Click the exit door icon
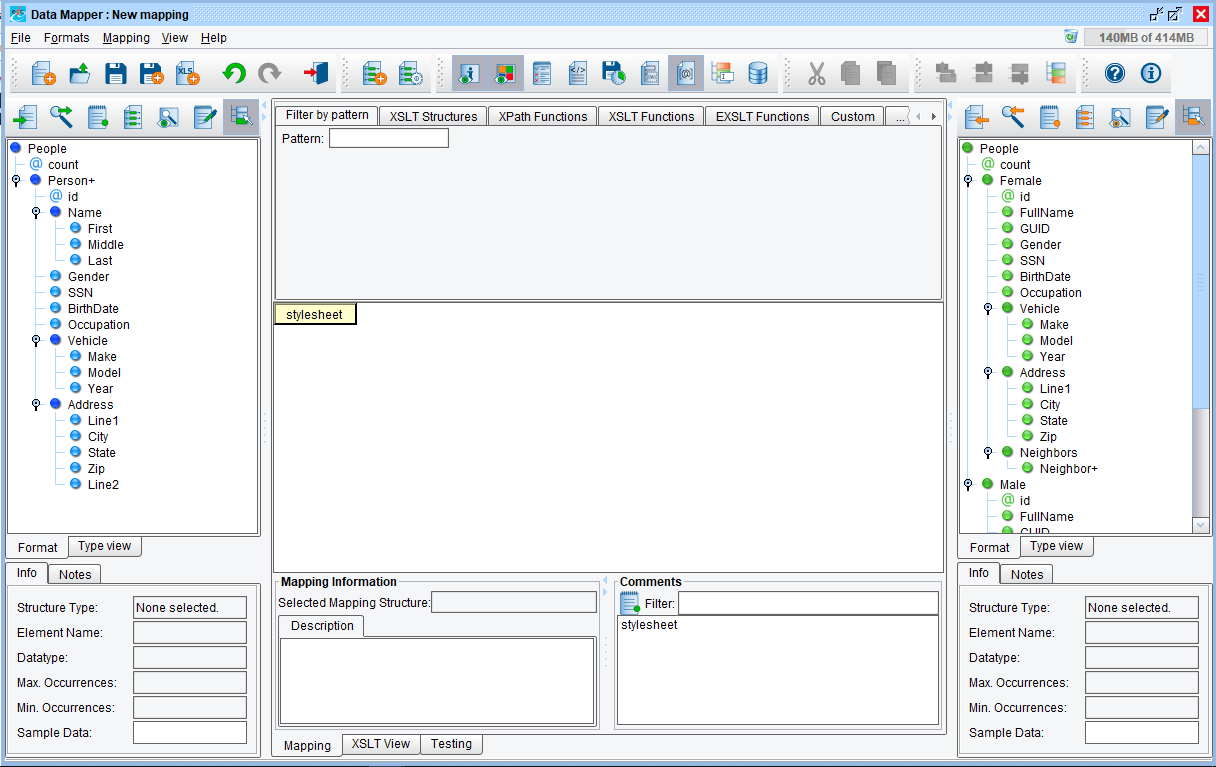 [x=316, y=73]
